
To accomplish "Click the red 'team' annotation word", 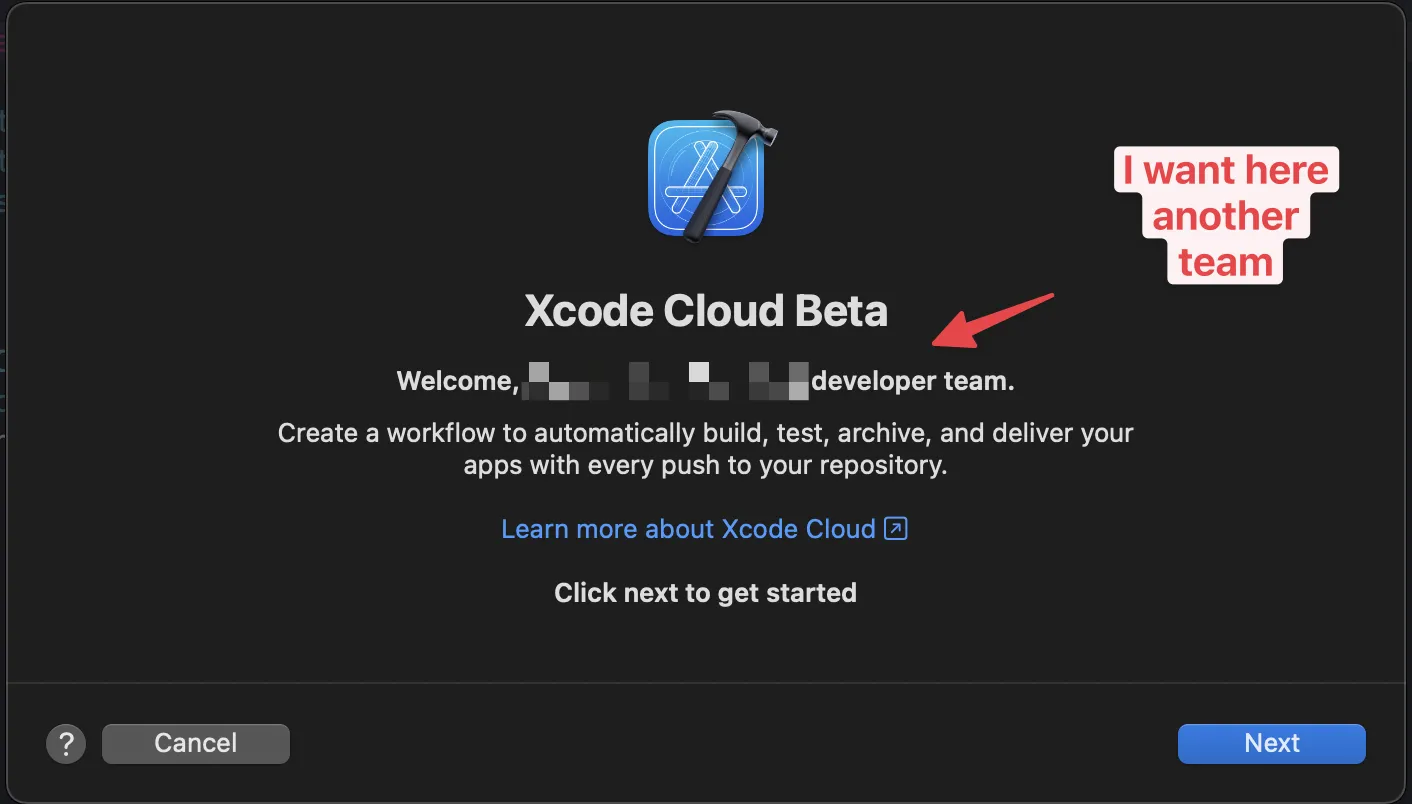I will [x=1225, y=262].
